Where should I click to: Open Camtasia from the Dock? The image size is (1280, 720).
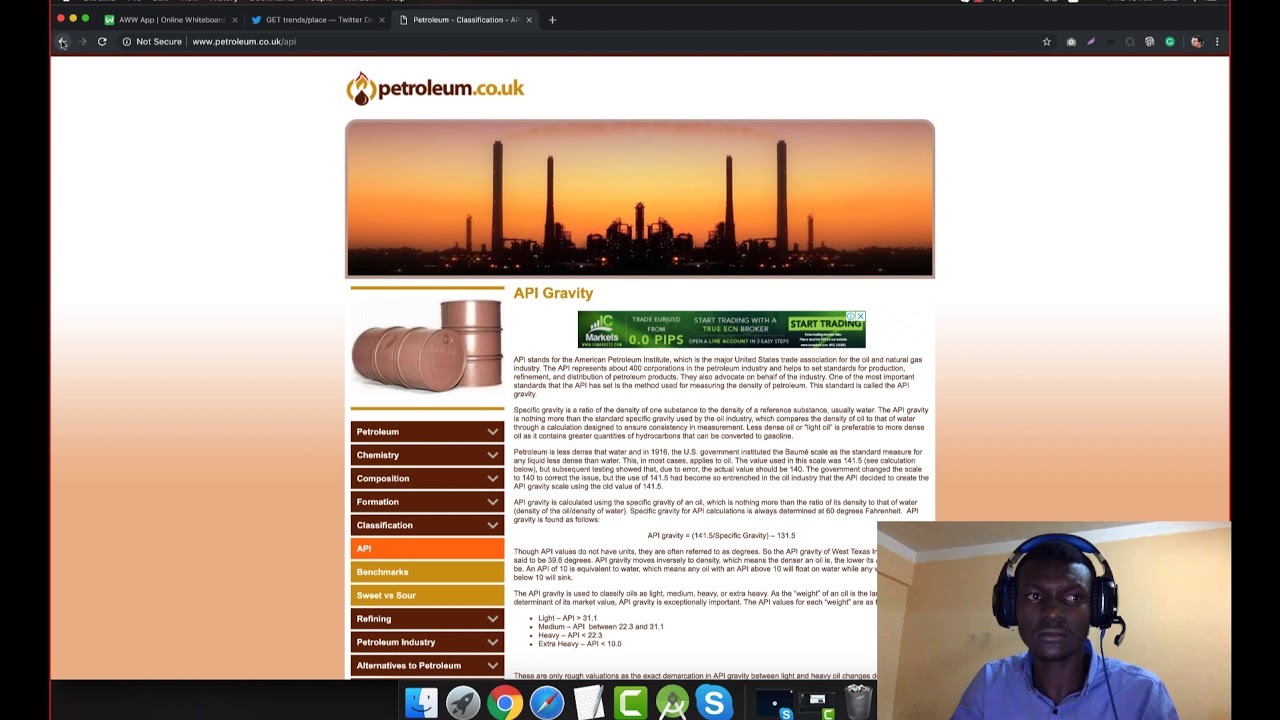631,703
